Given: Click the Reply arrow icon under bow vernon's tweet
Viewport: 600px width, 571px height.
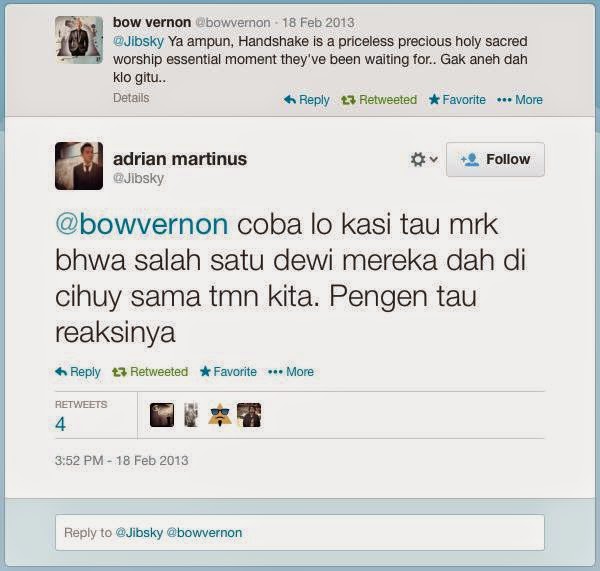Looking at the screenshot, I should click(290, 100).
